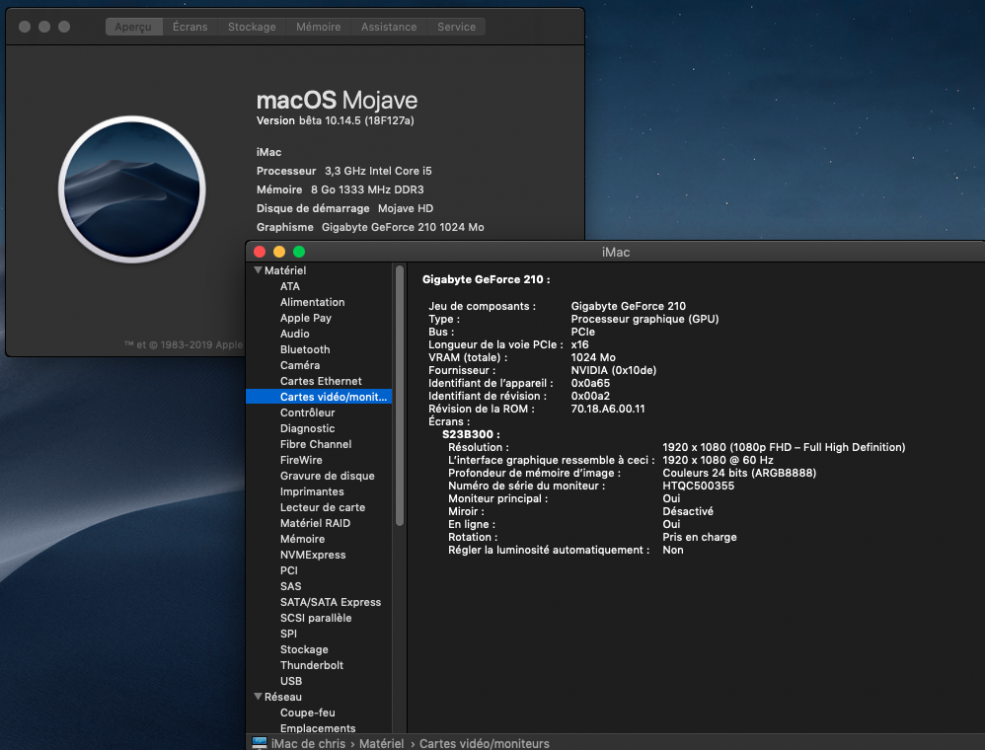
Task: Close the iMac System Information window
Action: tap(259, 252)
